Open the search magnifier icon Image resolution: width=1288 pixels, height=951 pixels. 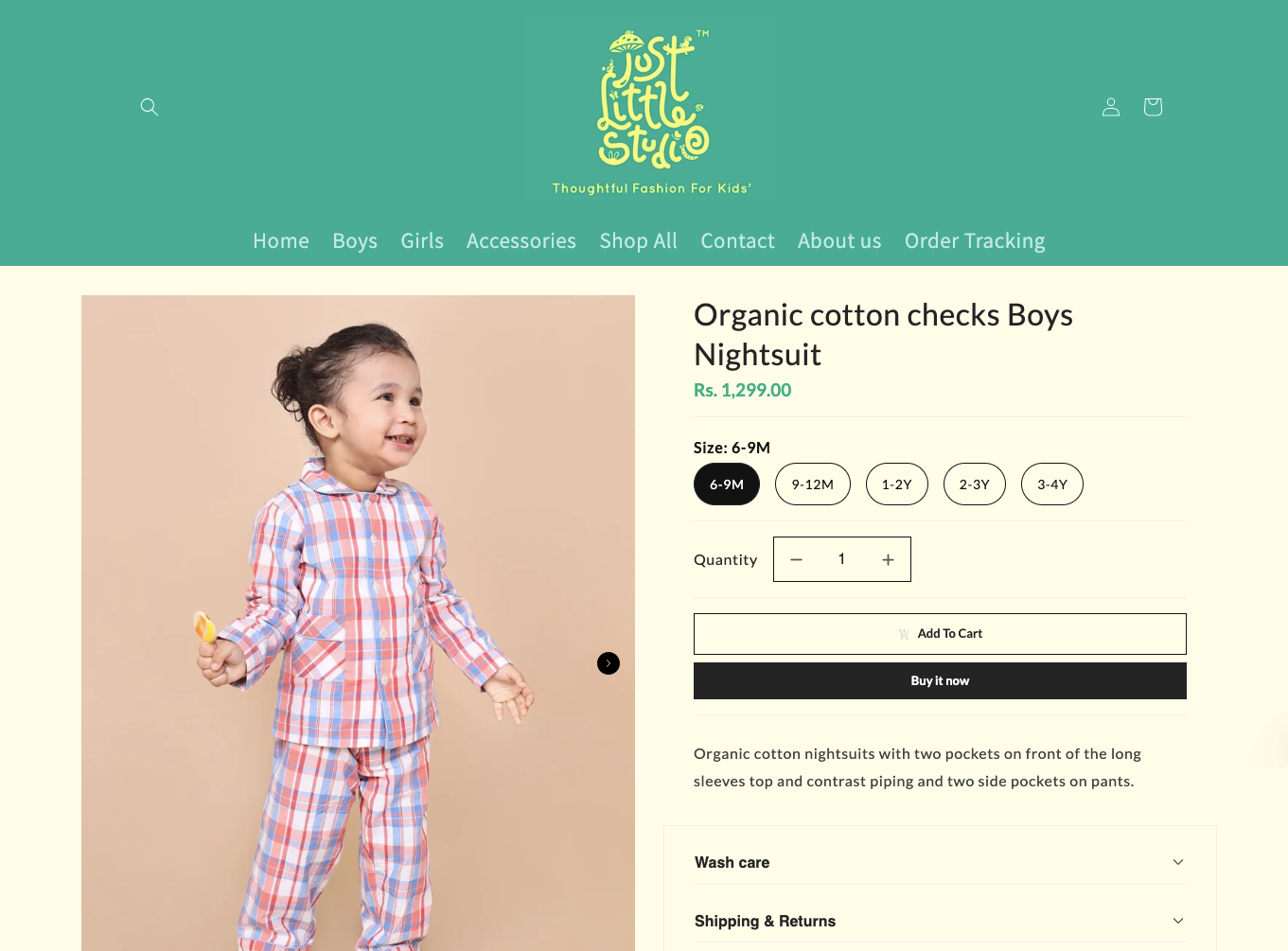point(149,107)
